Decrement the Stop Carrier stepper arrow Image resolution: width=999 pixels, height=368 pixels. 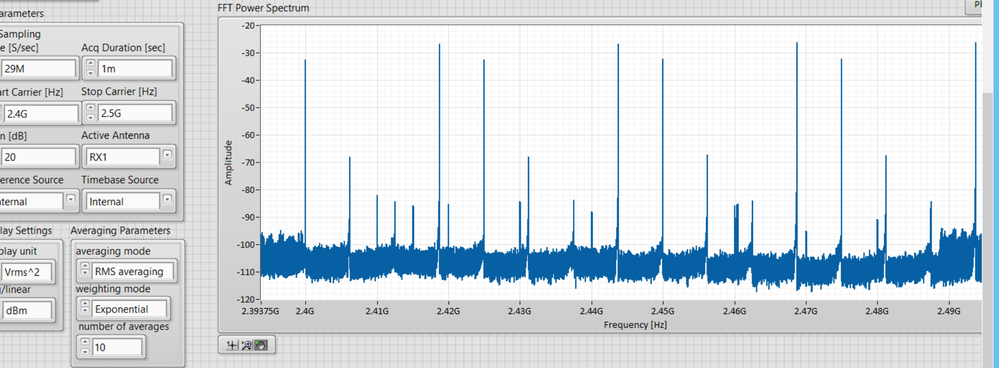point(90,118)
